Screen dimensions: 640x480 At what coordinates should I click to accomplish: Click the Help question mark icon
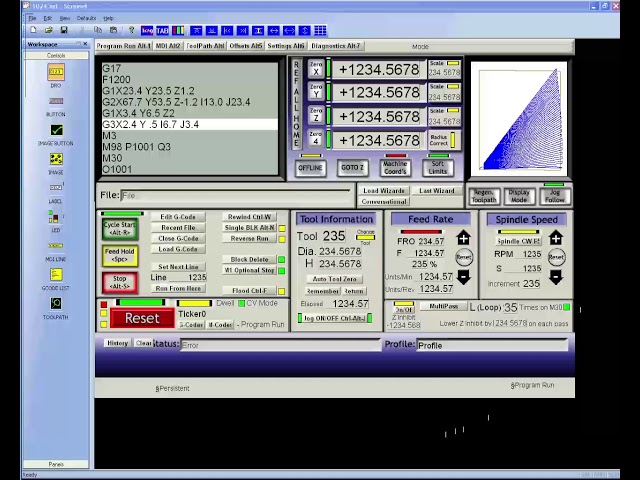point(131,30)
